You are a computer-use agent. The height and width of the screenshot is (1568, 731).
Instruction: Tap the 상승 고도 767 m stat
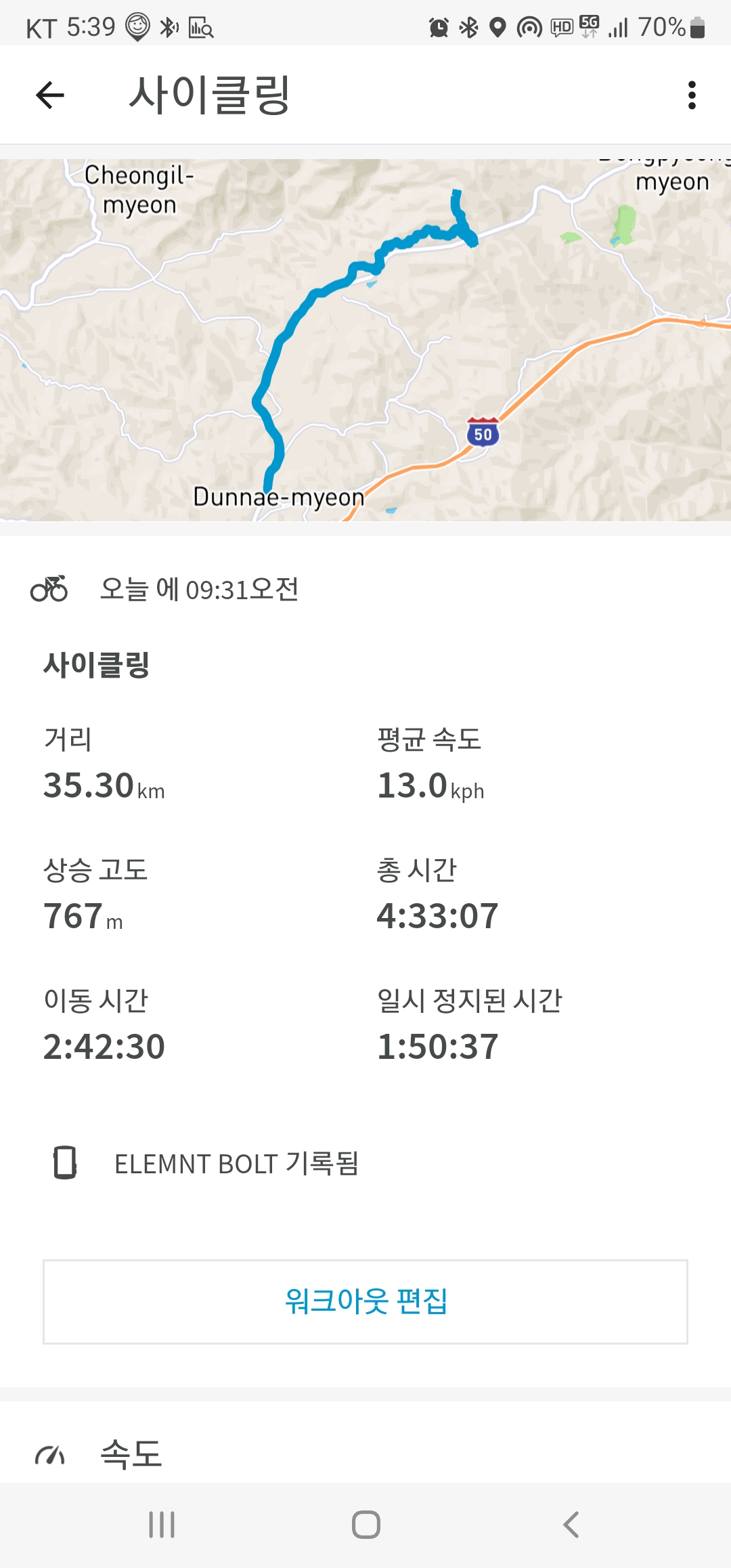pyautogui.click(x=95, y=894)
